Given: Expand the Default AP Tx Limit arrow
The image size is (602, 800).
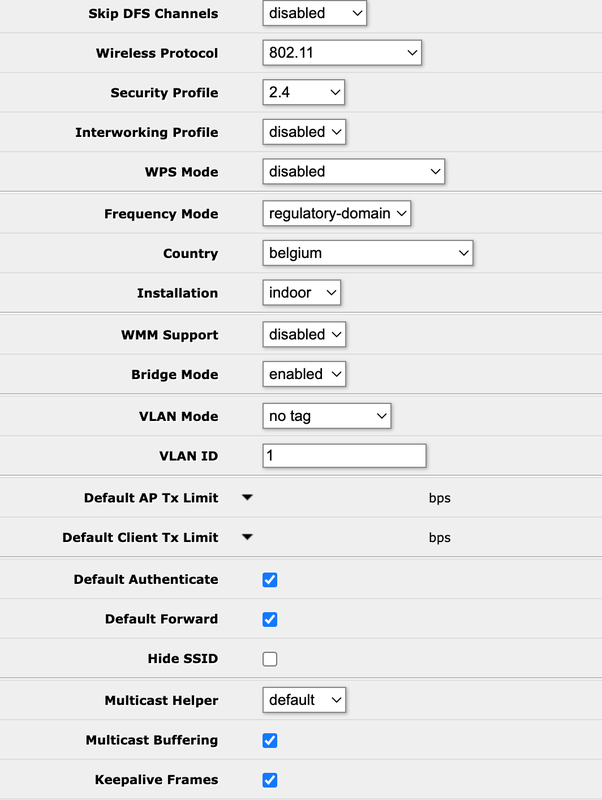Looking at the screenshot, I should [247, 497].
